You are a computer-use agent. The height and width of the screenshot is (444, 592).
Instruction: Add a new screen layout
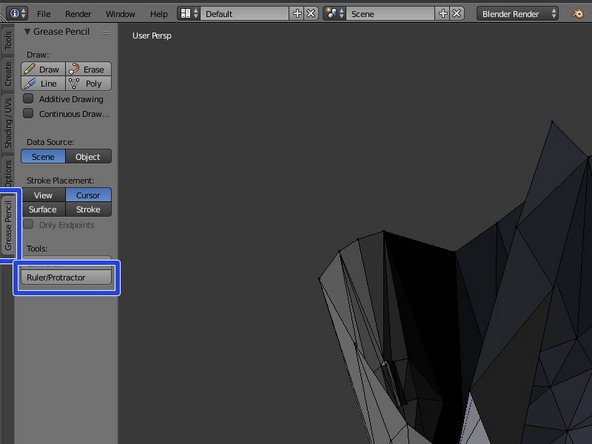pos(297,14)
